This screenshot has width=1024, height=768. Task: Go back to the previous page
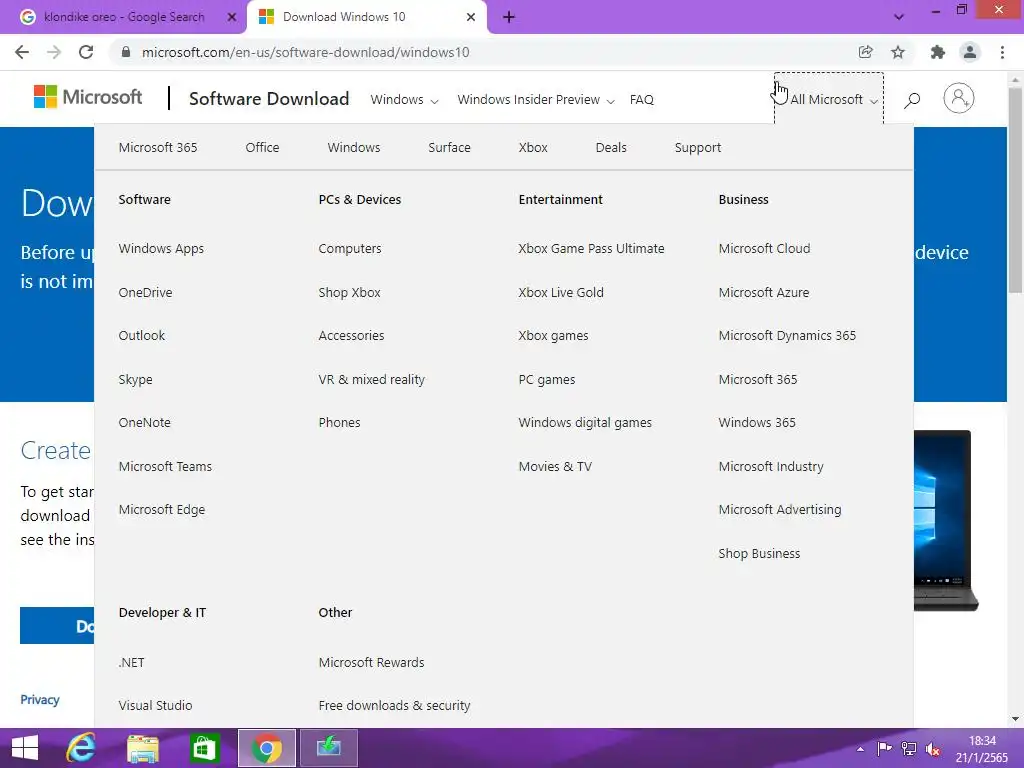click(x=22, y=52)
